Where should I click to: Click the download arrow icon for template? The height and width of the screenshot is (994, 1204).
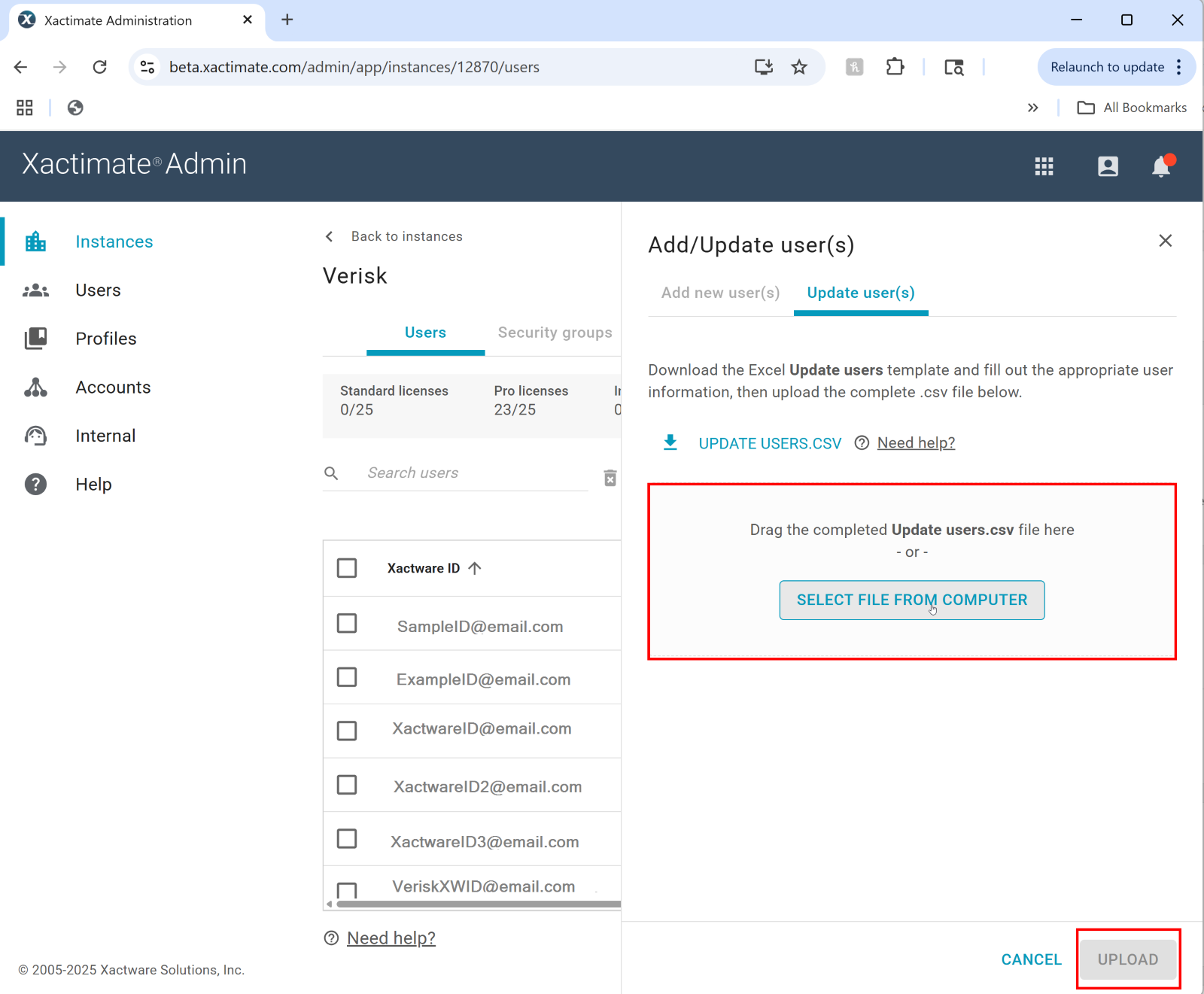(670, 442)
